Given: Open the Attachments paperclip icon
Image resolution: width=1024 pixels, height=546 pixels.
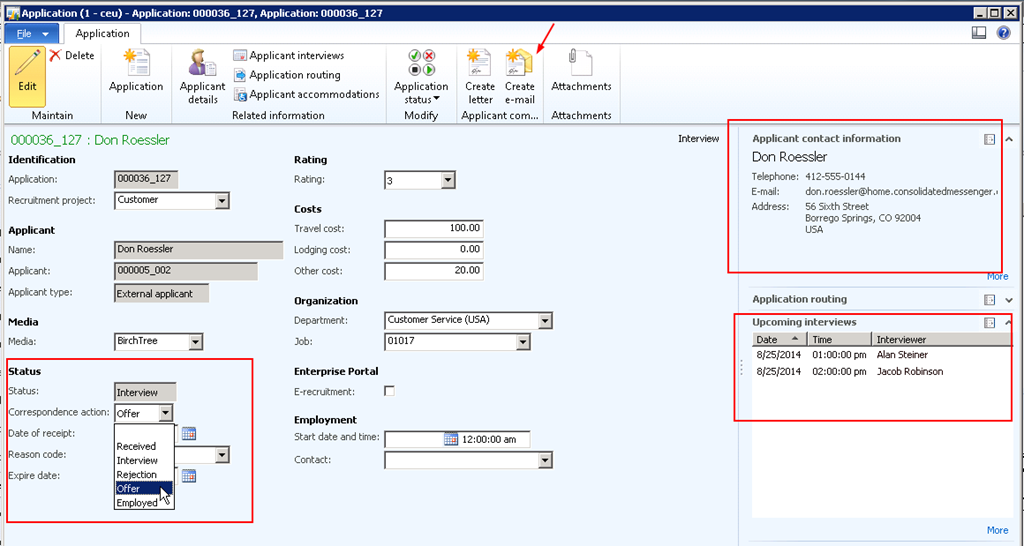Looking at the screenshot, I should (x=581, y=64).
